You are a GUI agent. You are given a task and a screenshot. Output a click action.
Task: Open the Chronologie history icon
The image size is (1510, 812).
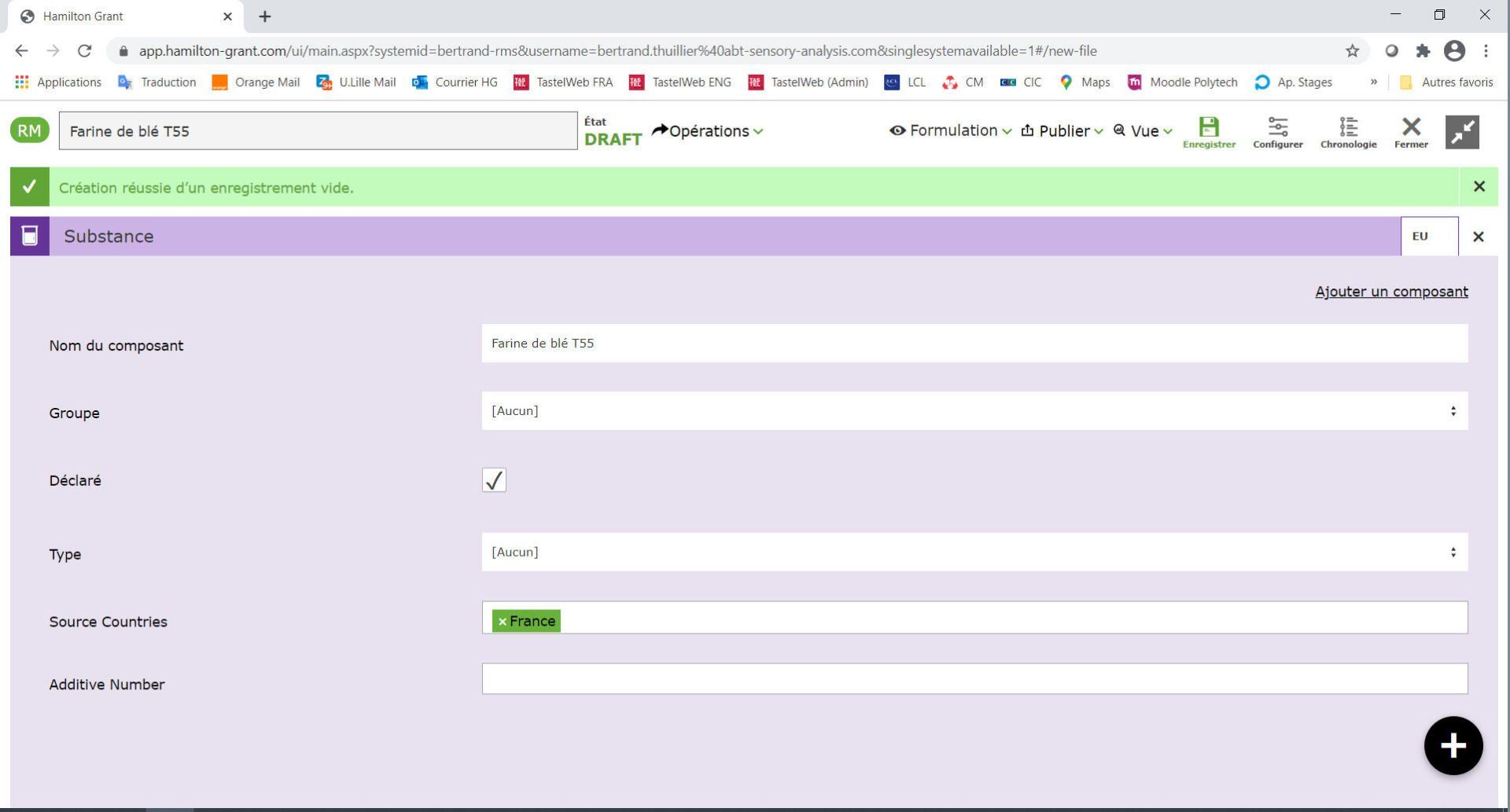[1348, 130]
